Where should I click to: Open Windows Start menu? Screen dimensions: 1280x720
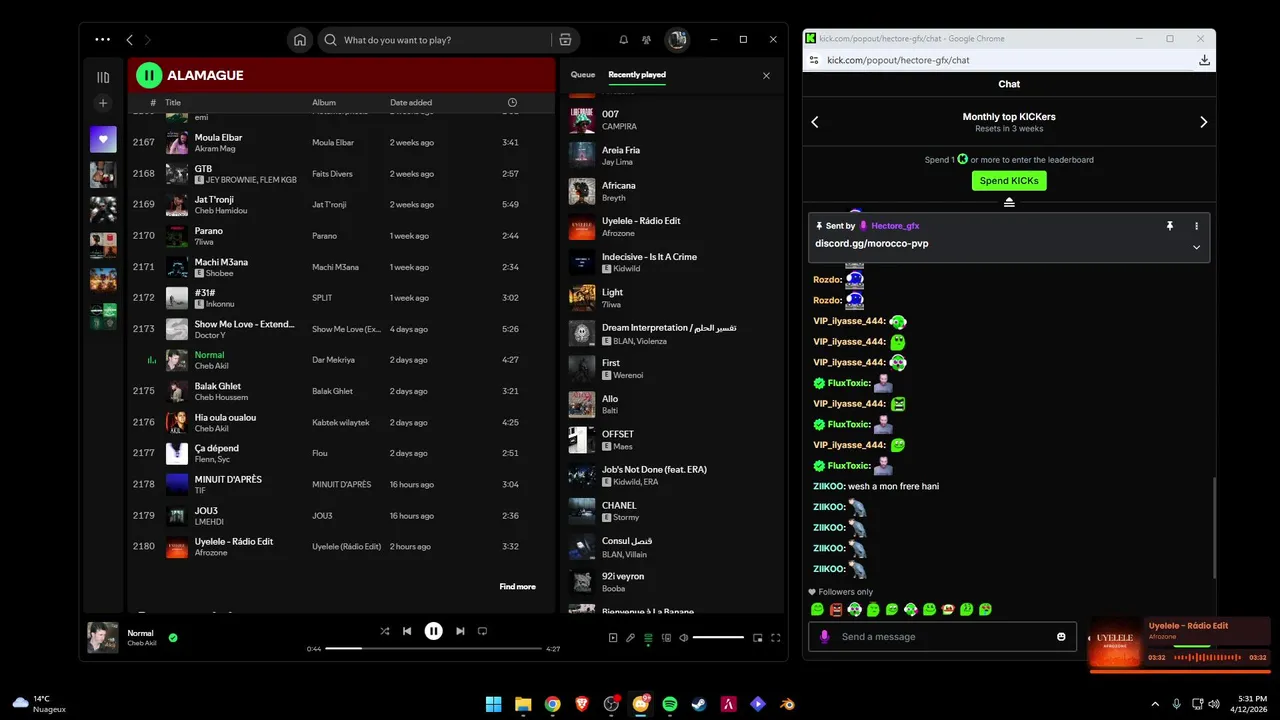pyautogui.click(x=494, y=704)
